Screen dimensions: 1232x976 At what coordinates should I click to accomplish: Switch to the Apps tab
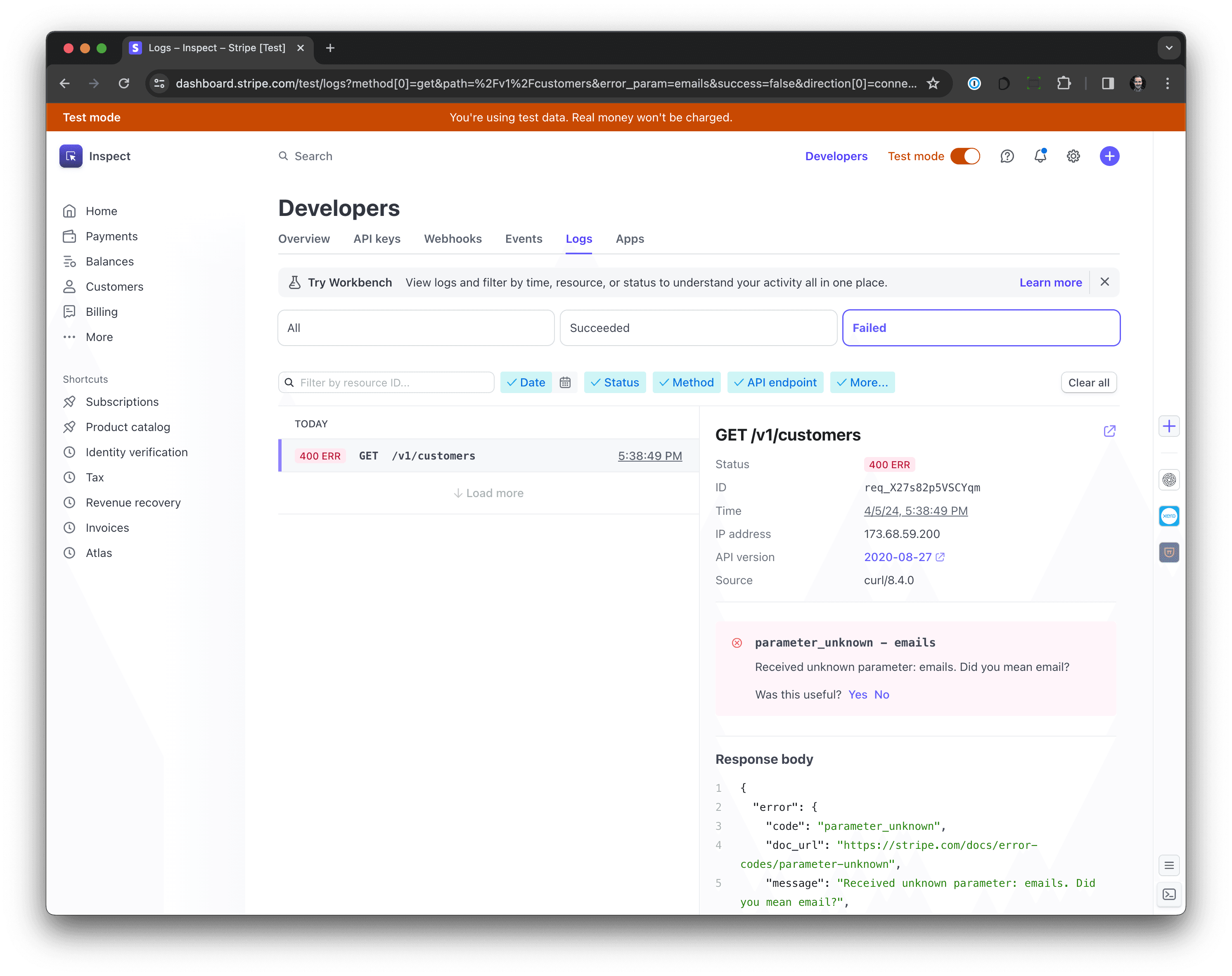click(x=630, y=239)
